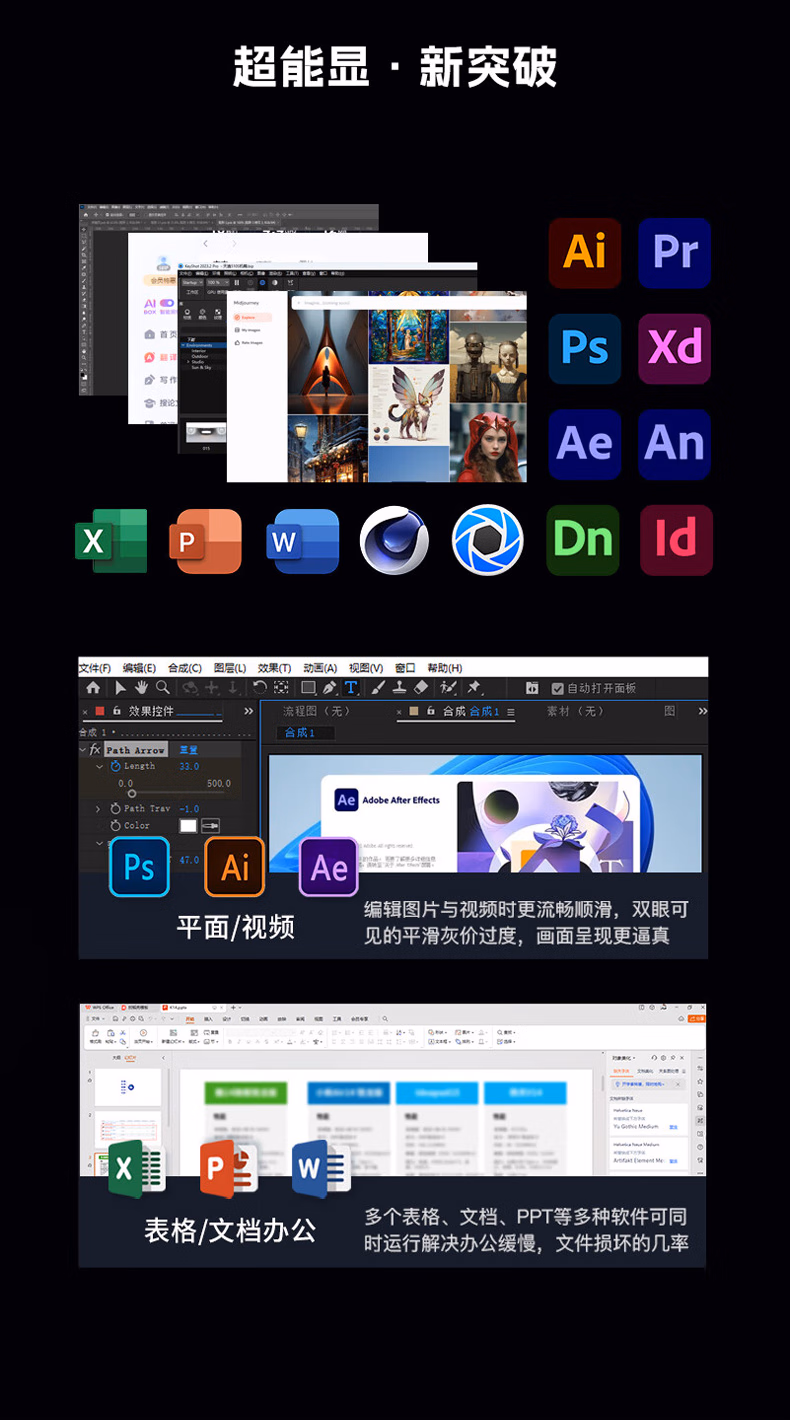Switch to the 素材 (无) tab
790x1420 pixels.
coord(575,711)
